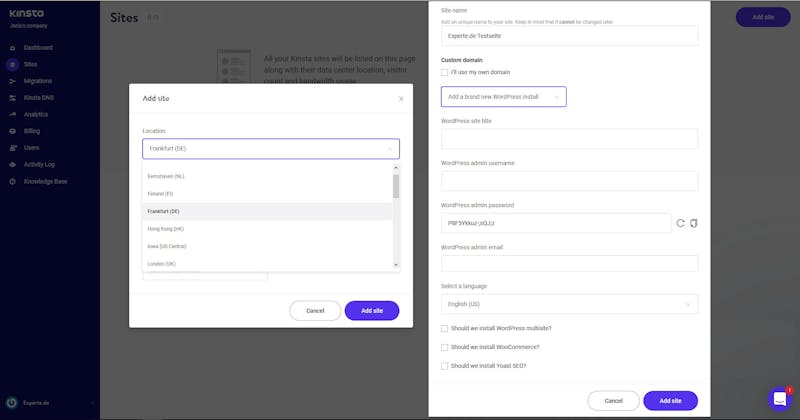The width and height of the screenshot is (800, 420).
Task: Focus the WordPress site title field
Action: point(569,139)
